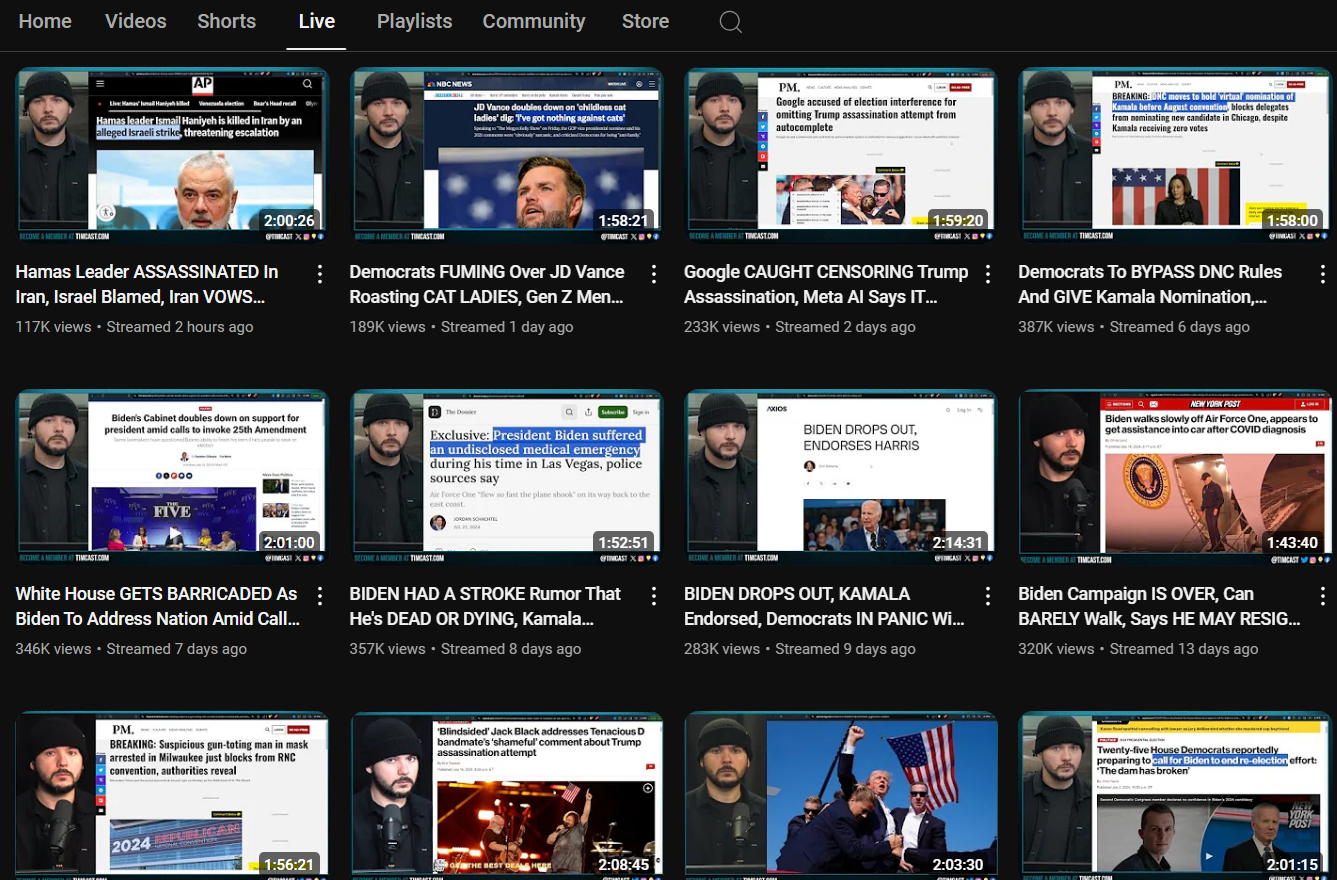This screenshot has height=880, width=1337.
Task: Open the Playlists tab
Action: pos(414,21)
